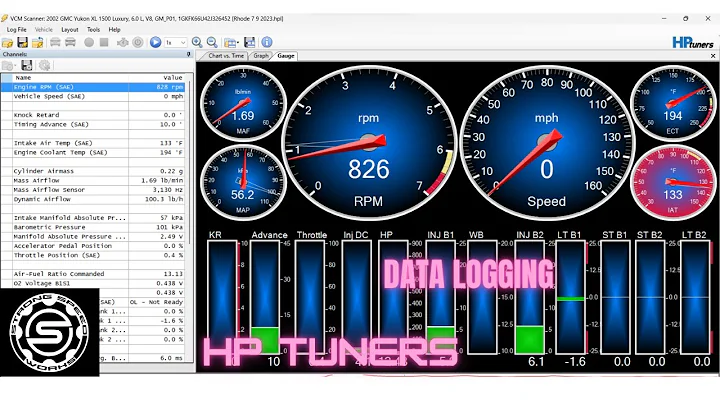Image resolution: width=720 pixels, height=404 pixels.
Task: Click the second greyed car disconnect icon
Action: 70,43
